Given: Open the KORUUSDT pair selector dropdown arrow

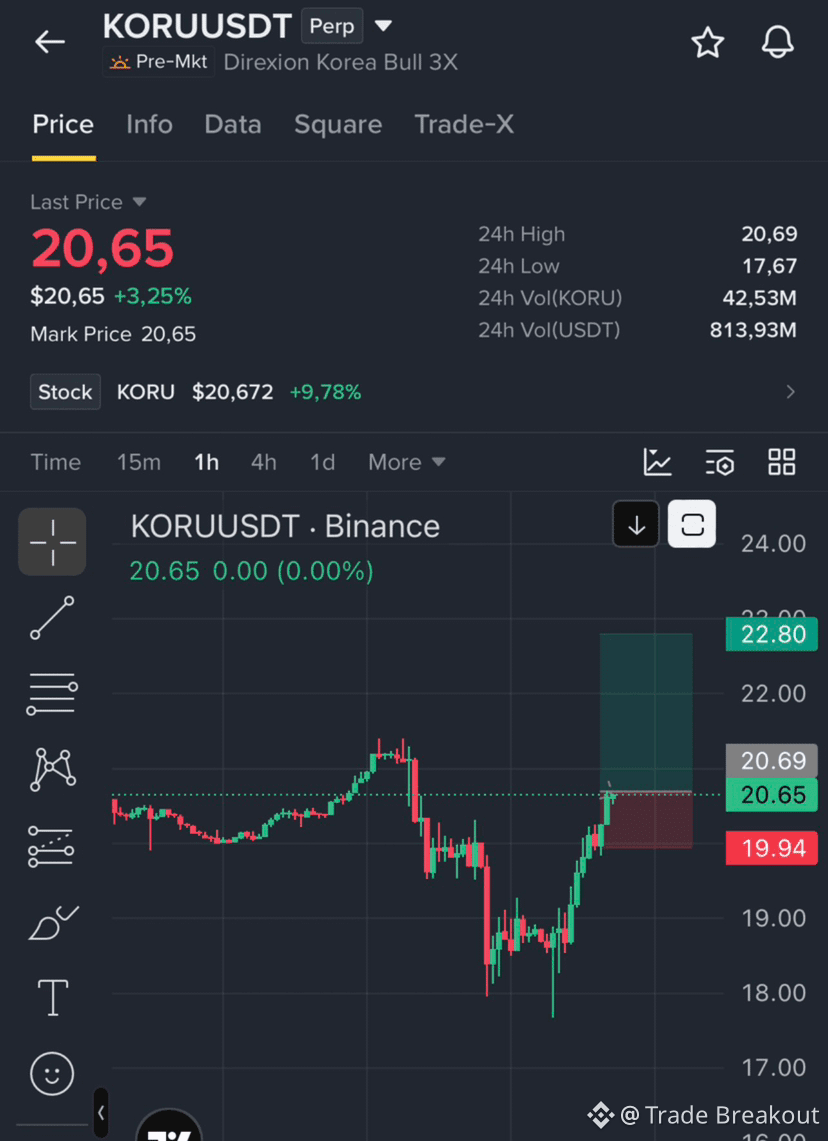Looking at the screenshot, I should (383, 26).
